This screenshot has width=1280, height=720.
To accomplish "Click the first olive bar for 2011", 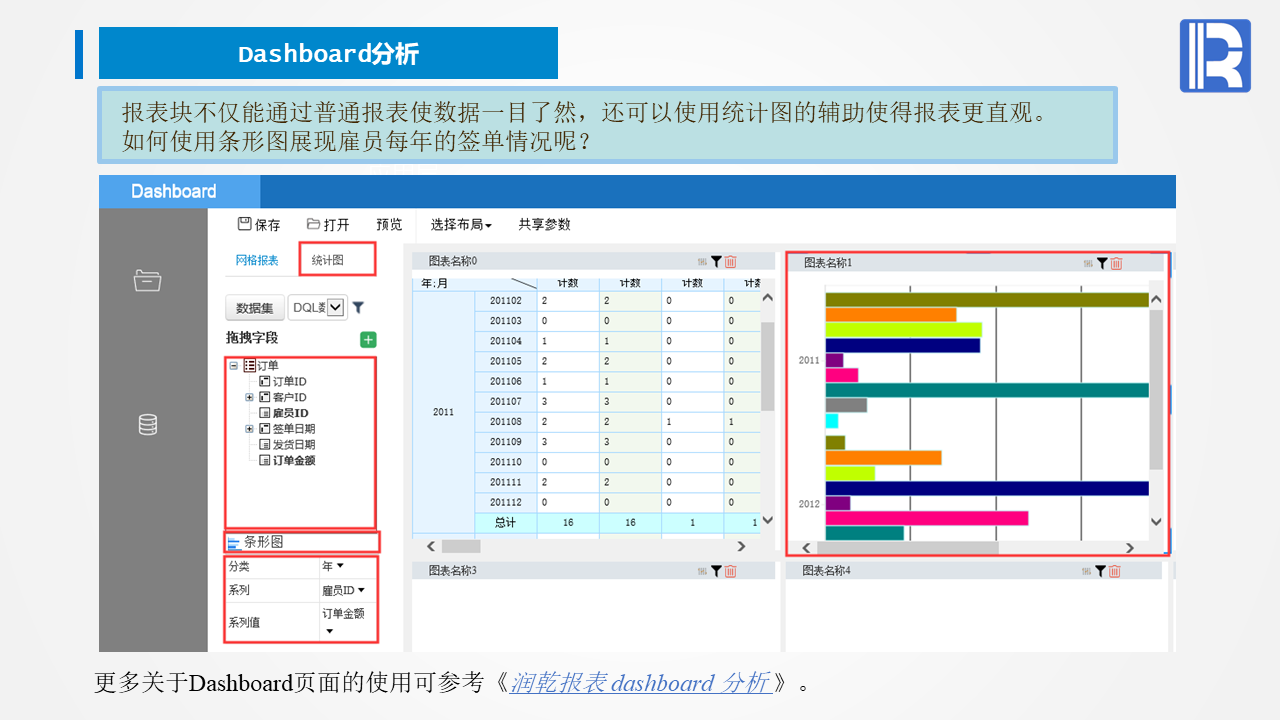I will click(x=987, y=299).
